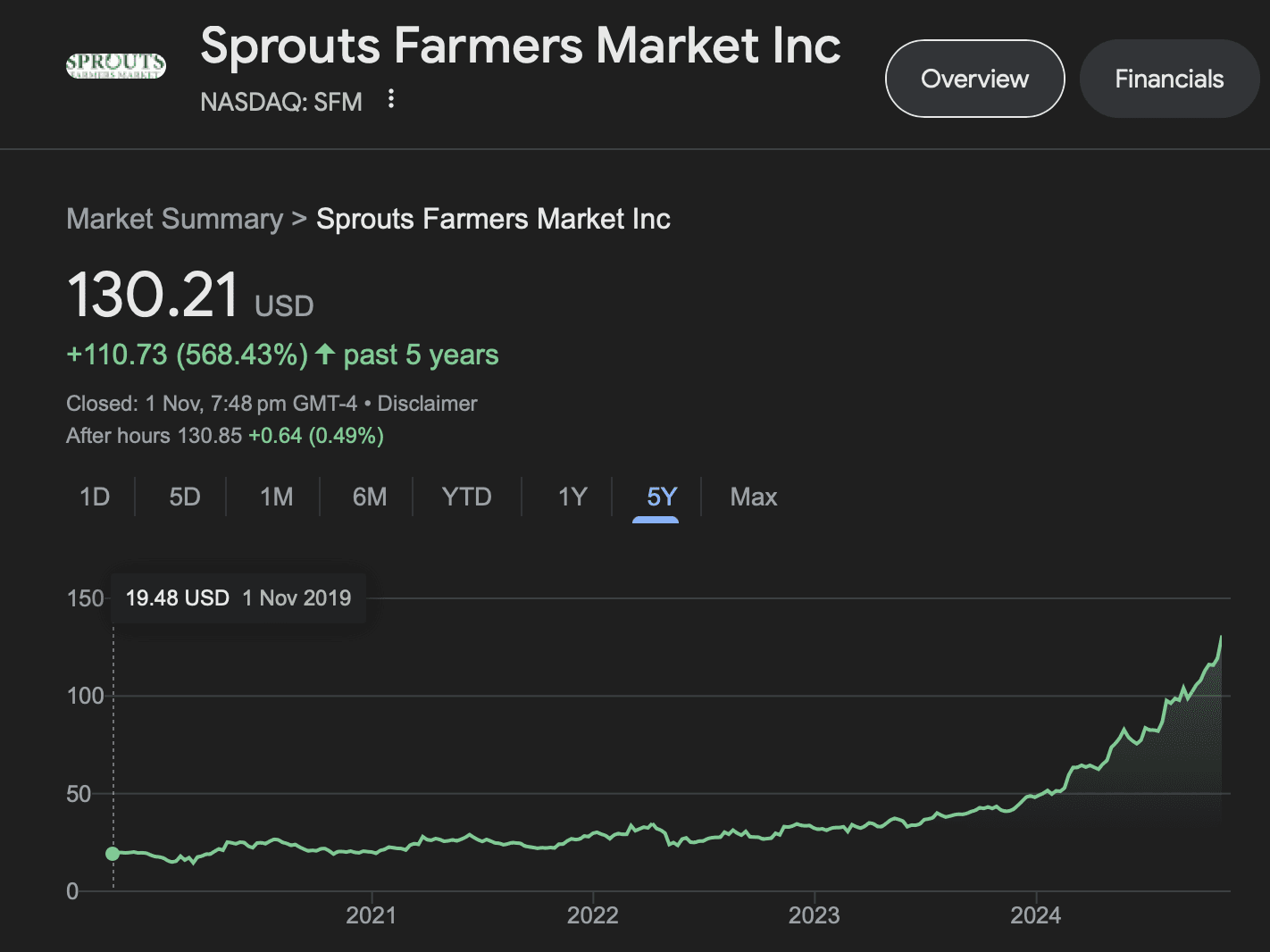1270x952 pixels.
Task: Click the Market Summary breadcrumb link
Action: pos(174,219)
